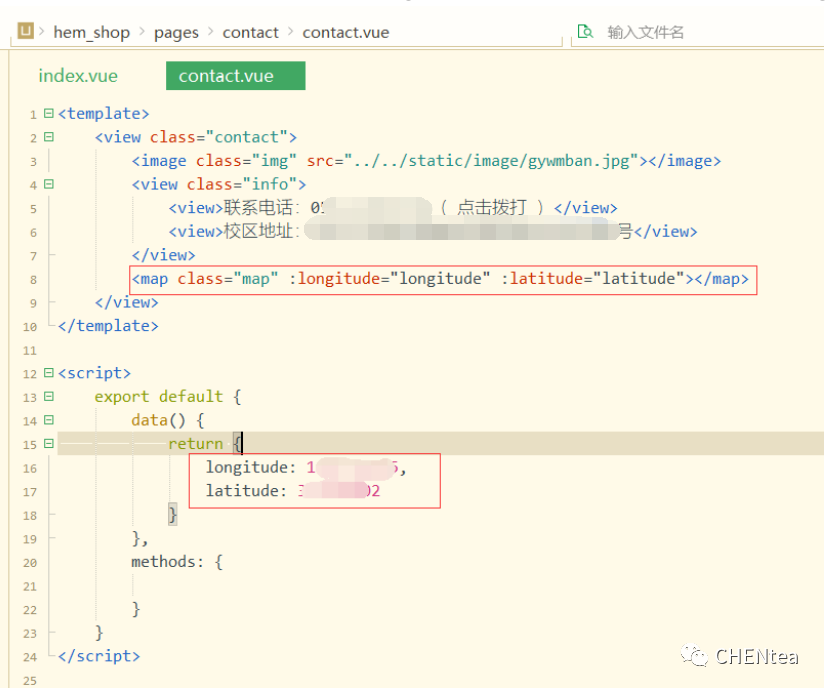Viewport: 825px width, 690px height.
Task: Click the 联系电话 text on line 5
Action: coord(258,208)
